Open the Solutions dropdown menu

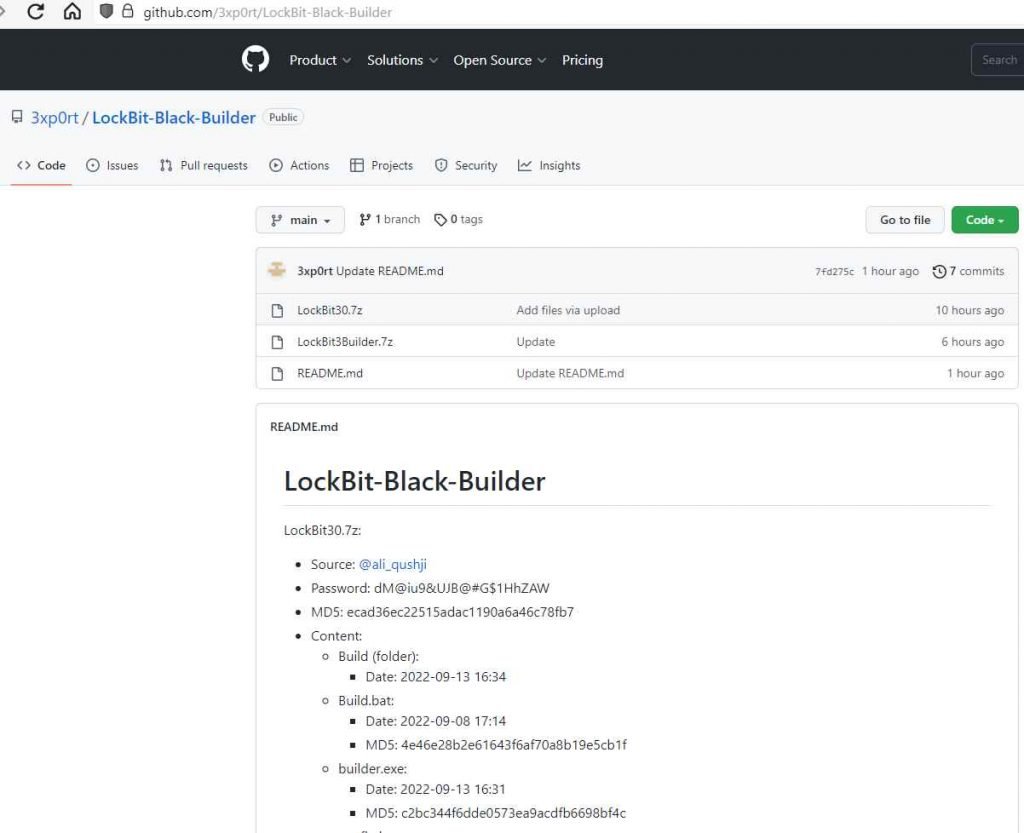click(x=402, y=60)
